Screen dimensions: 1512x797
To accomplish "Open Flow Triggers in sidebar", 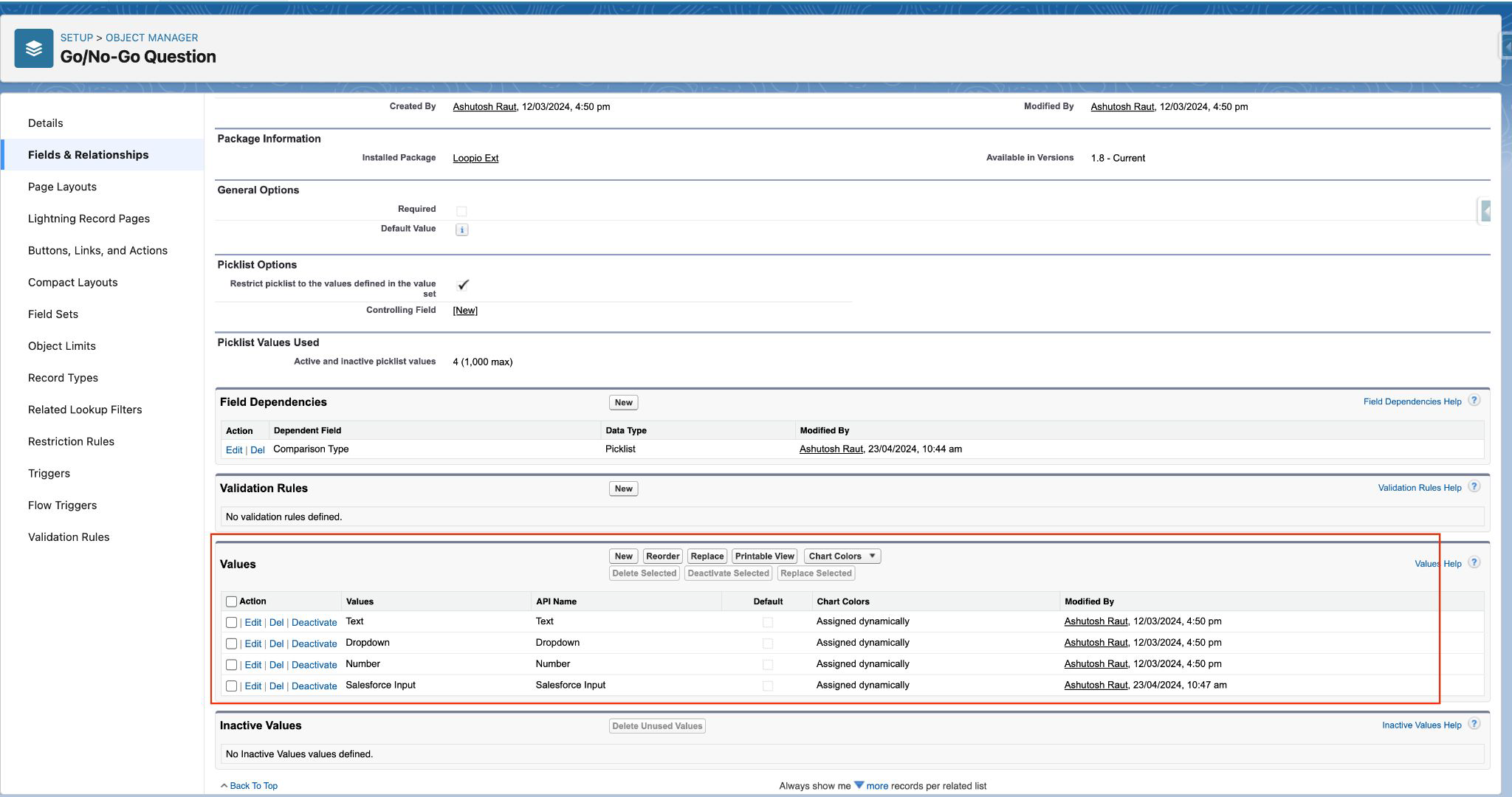I will [x=62, y=505].
